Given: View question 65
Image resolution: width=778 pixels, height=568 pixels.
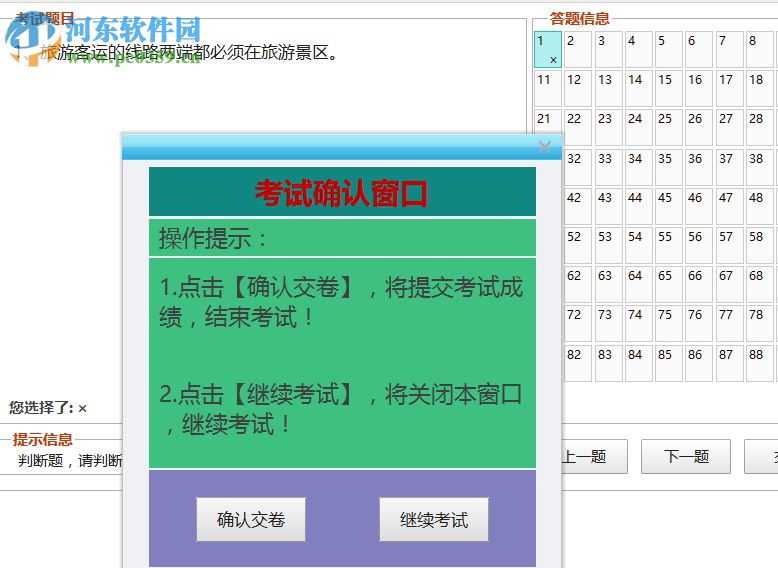Looking at the screenshot, I should pyautogui.click(x=669, y=285).
